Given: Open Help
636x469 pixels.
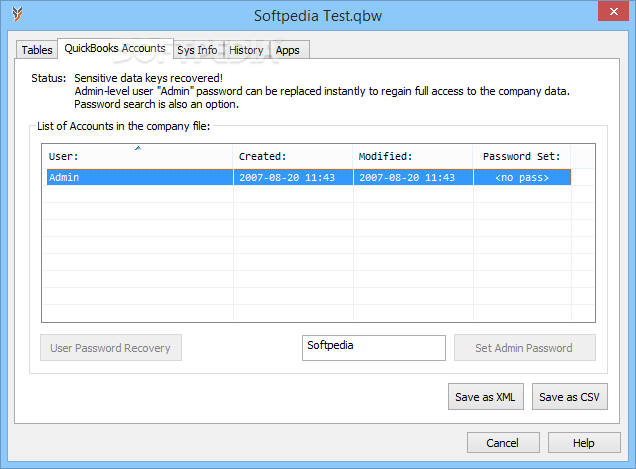Looking at the screenshot, I should (584, 443).
